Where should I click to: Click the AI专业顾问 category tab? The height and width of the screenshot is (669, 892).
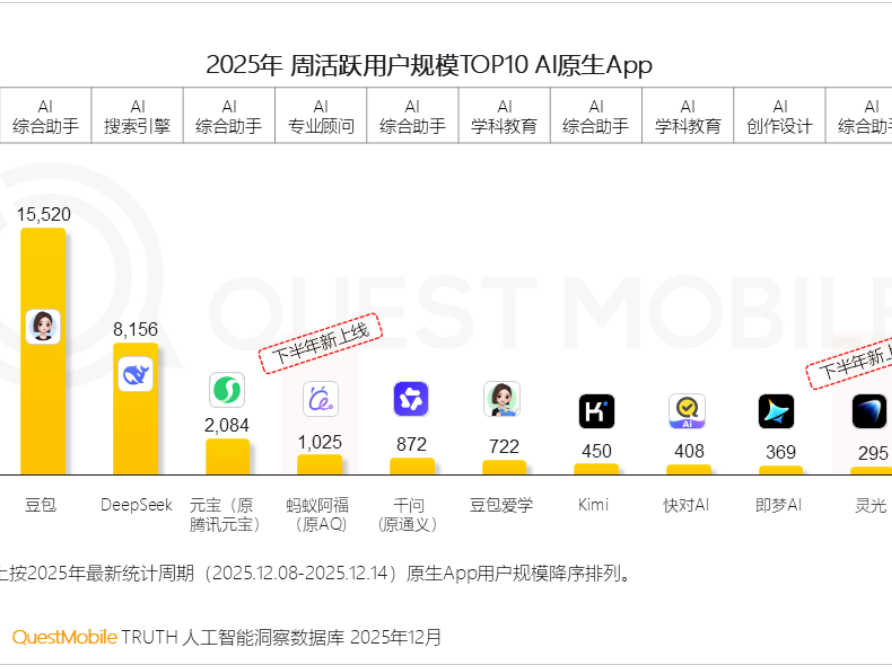(x=320, y=116)
